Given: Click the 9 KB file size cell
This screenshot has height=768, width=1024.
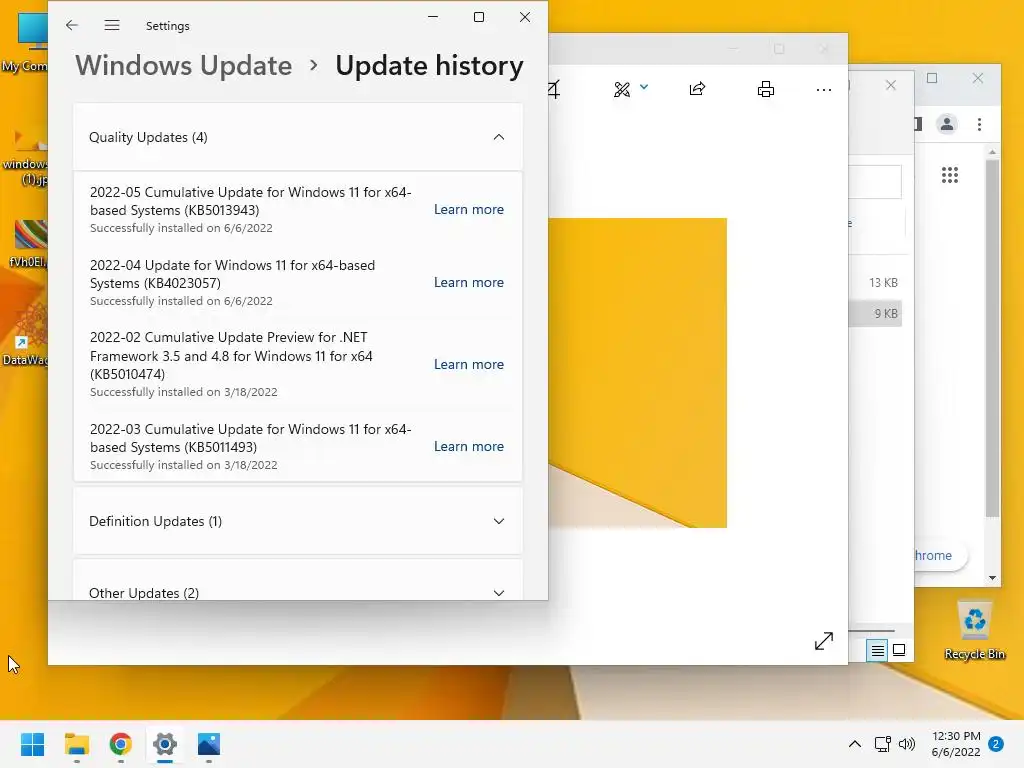Looking at the screenshot, I should 886,314.
